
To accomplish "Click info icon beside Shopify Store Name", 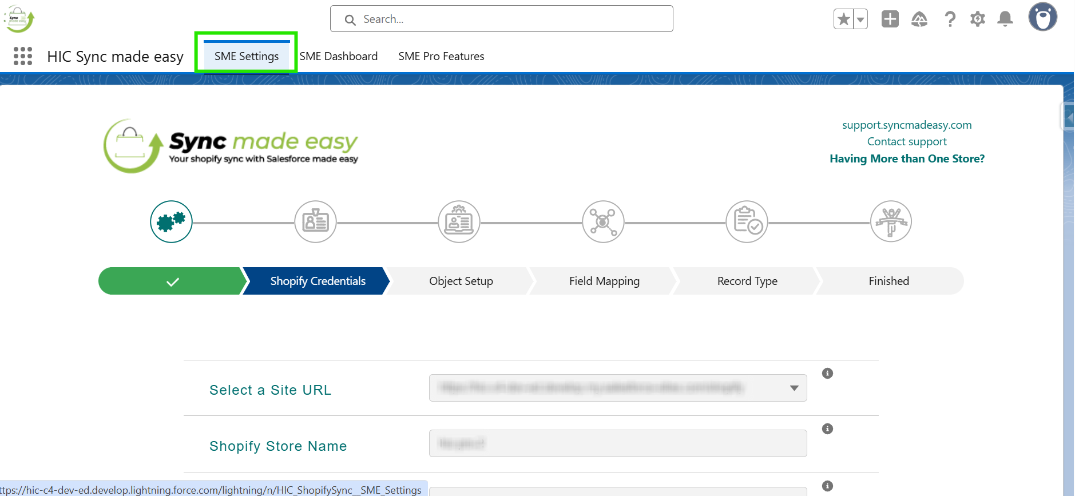I will click(828, 429).
